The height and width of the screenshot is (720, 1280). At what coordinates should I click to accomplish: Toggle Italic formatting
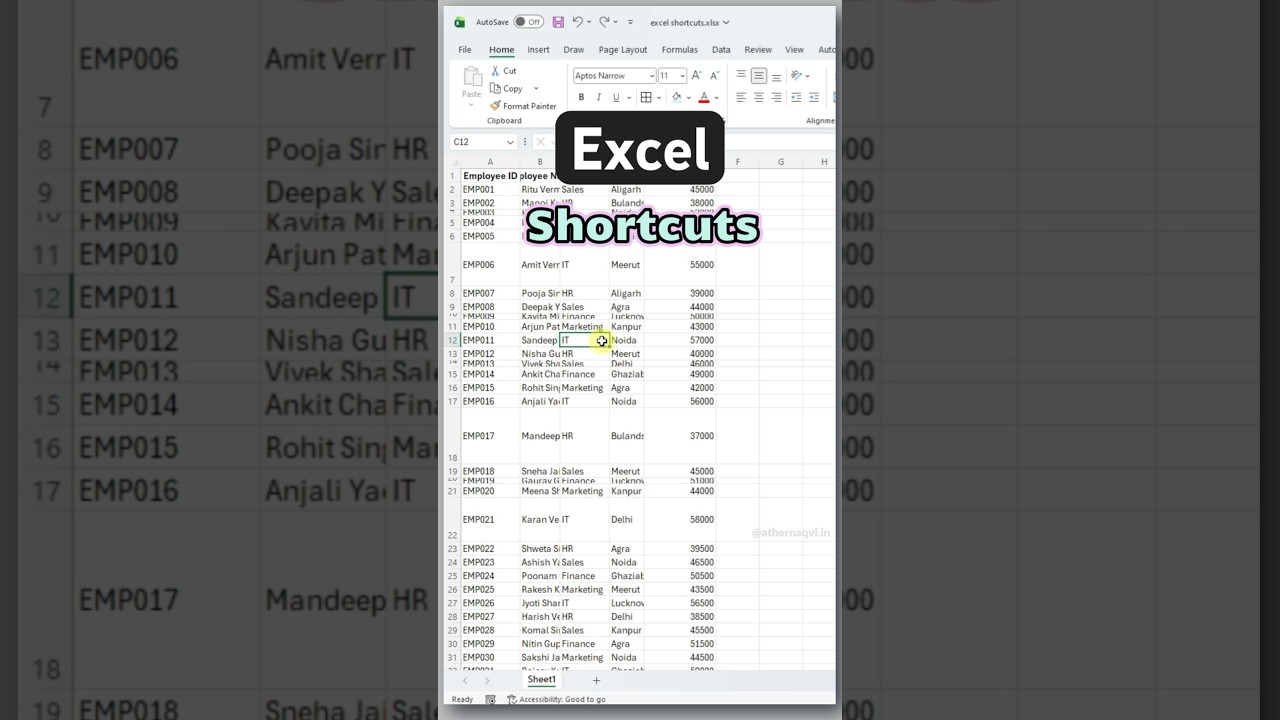tap(599, 97)
